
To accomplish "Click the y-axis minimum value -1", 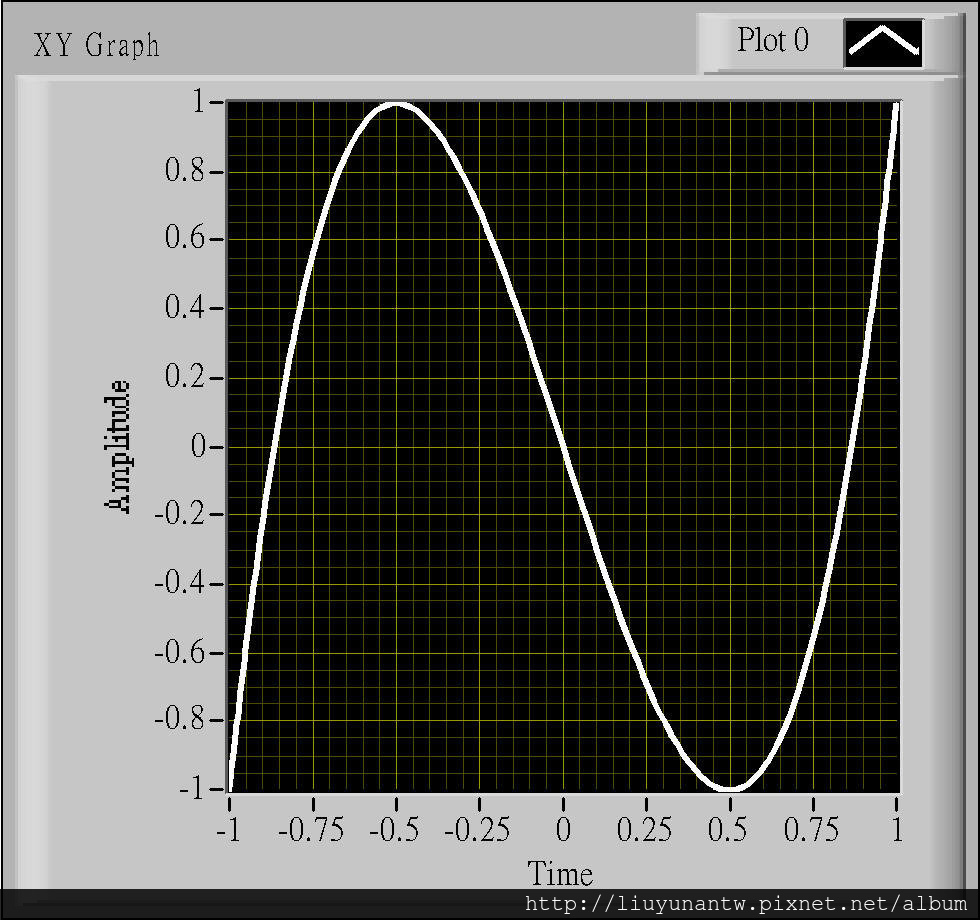I will pos(192,789).
